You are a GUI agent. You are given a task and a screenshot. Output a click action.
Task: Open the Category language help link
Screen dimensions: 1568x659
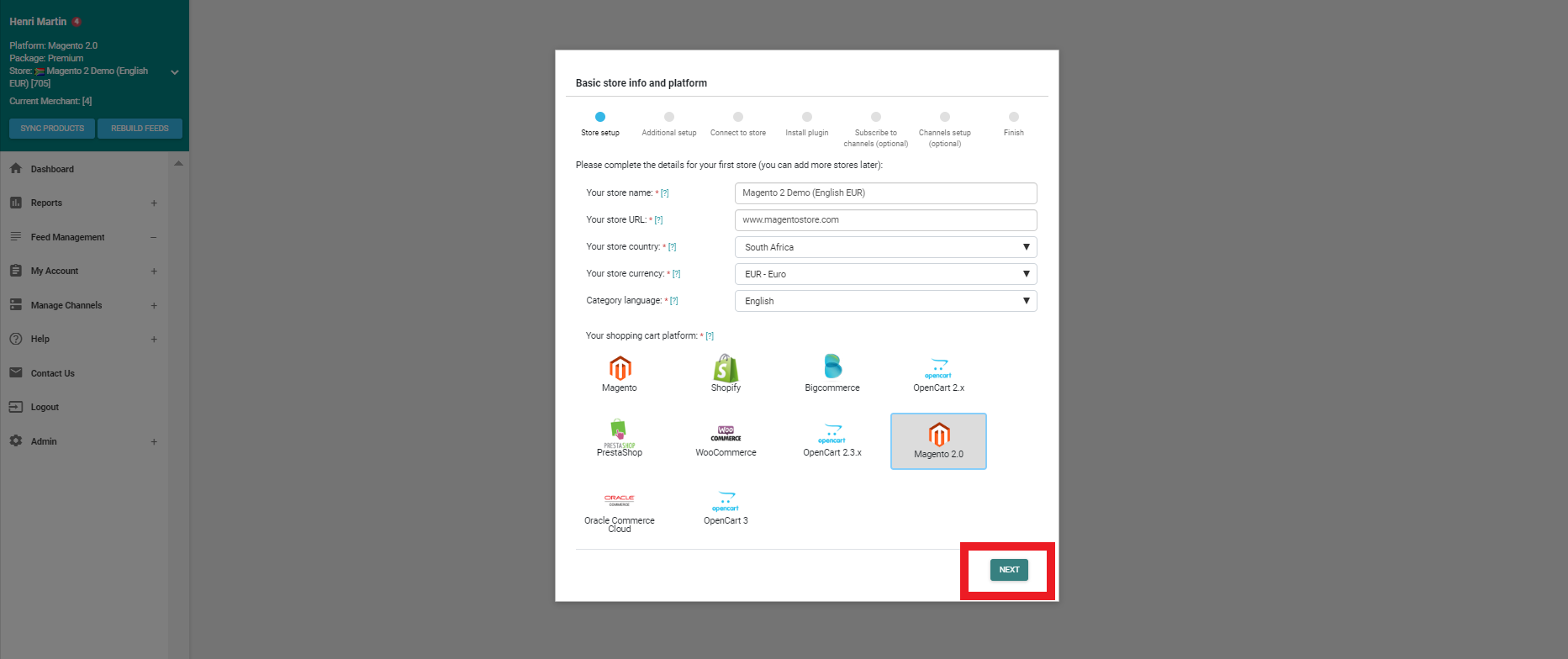673,301
